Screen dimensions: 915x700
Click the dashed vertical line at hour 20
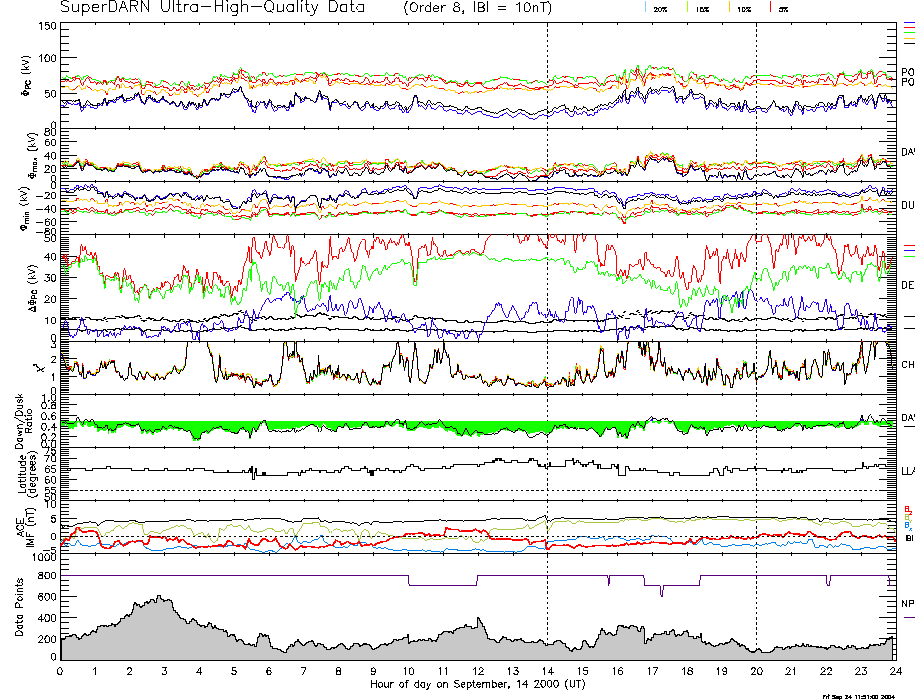coord(756,300)
